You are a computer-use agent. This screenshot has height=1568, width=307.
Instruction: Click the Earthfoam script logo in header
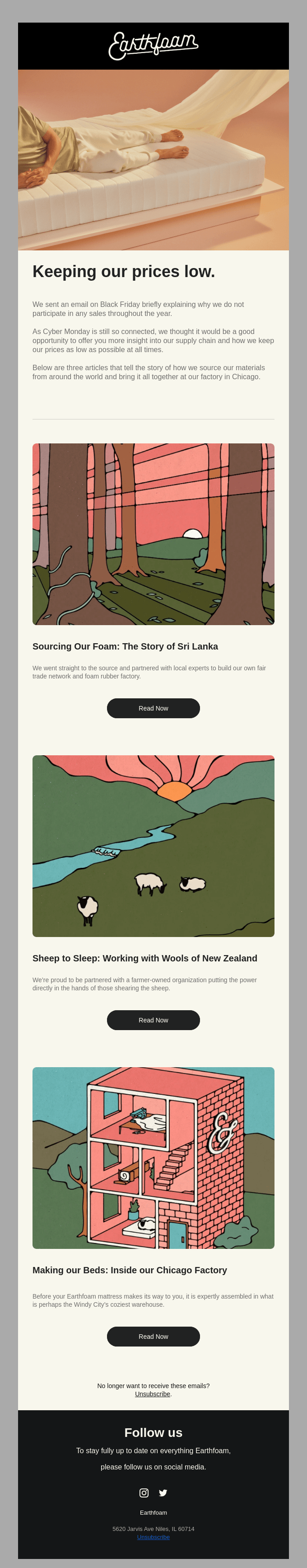coord(153,46)
